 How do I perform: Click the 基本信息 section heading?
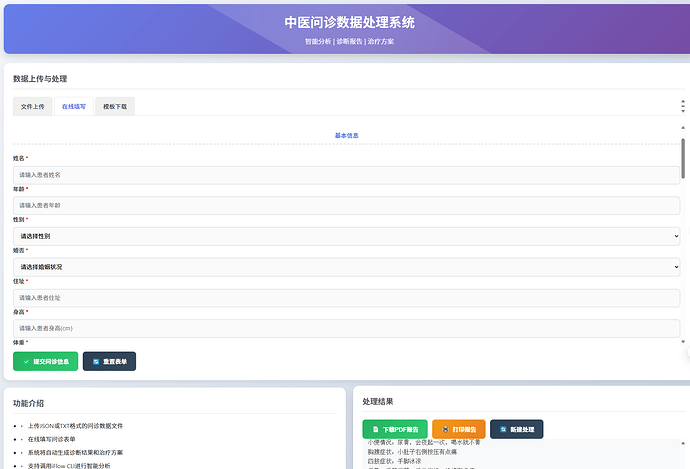(x=346, y=135)
